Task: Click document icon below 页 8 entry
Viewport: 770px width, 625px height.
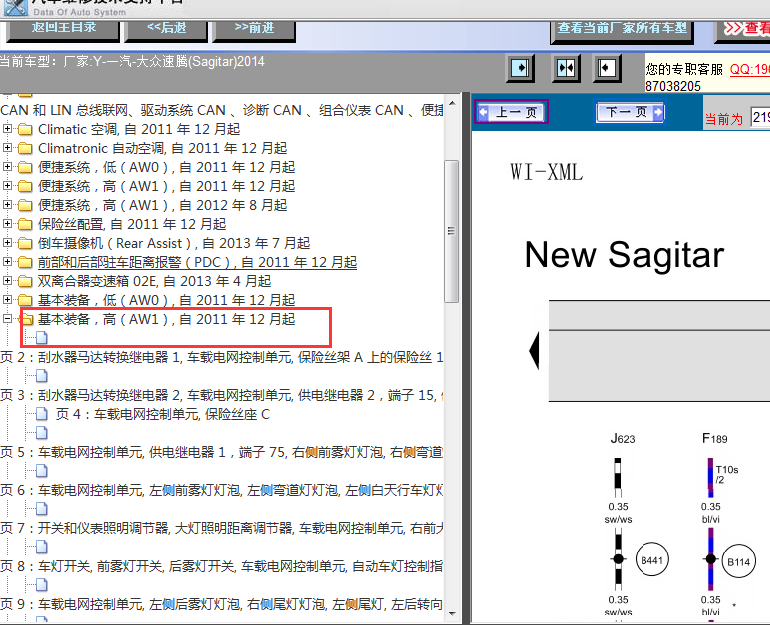Action: tap(42, 585)
